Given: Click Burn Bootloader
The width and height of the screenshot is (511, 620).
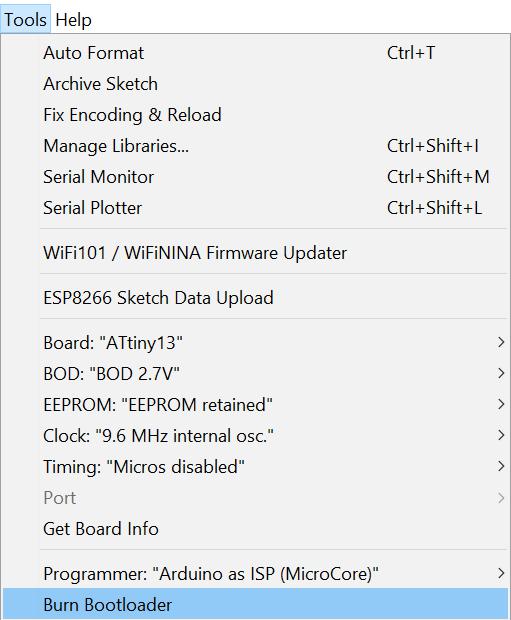Looking at the screenshot, I should (x=256, y=604).
